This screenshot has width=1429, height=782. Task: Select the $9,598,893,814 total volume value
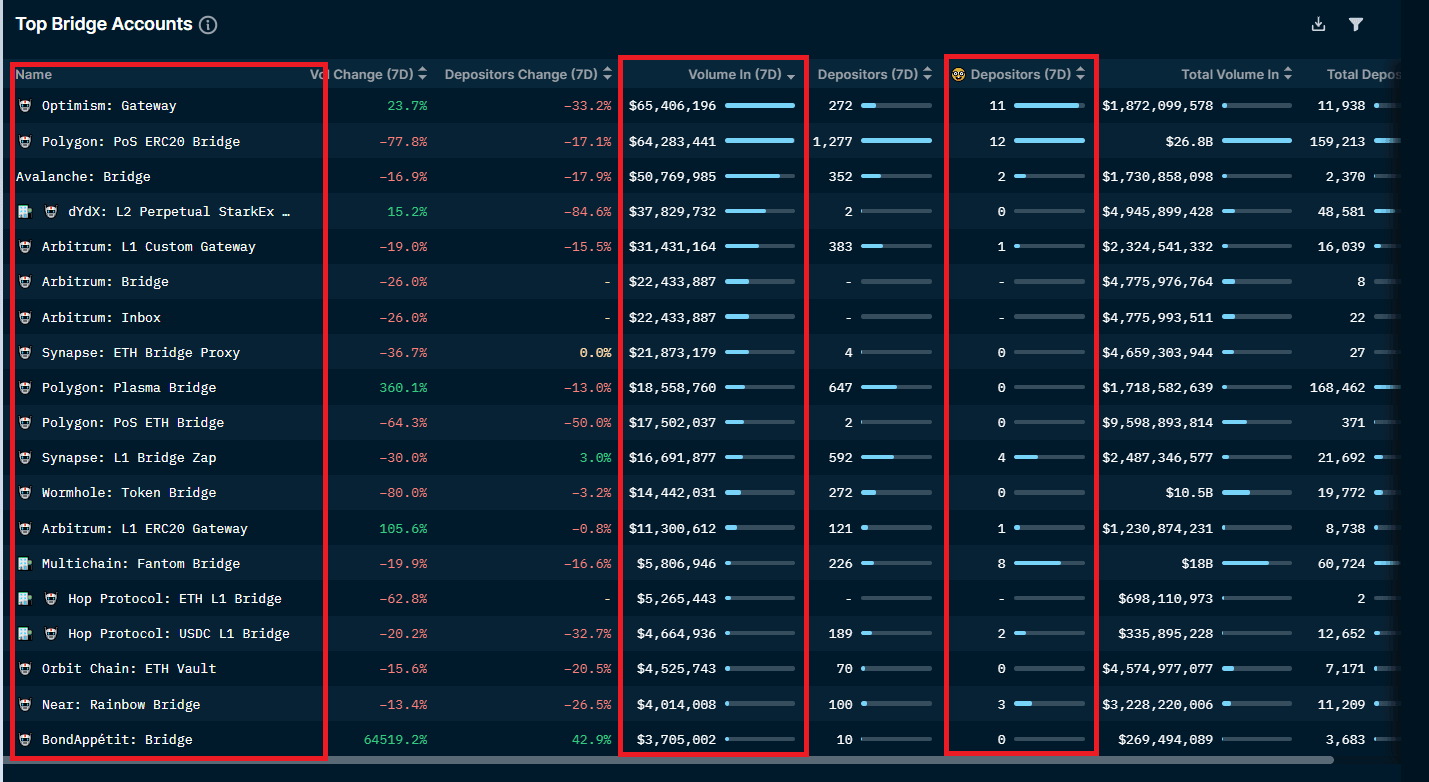tap(1158, 423)
